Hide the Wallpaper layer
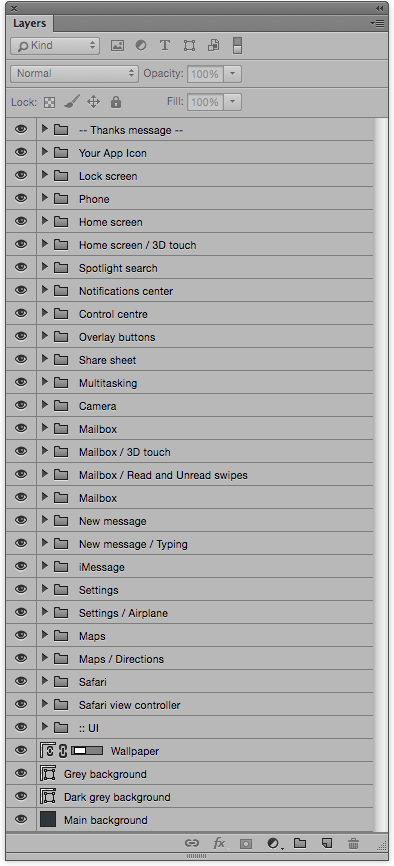 [21, 751]
